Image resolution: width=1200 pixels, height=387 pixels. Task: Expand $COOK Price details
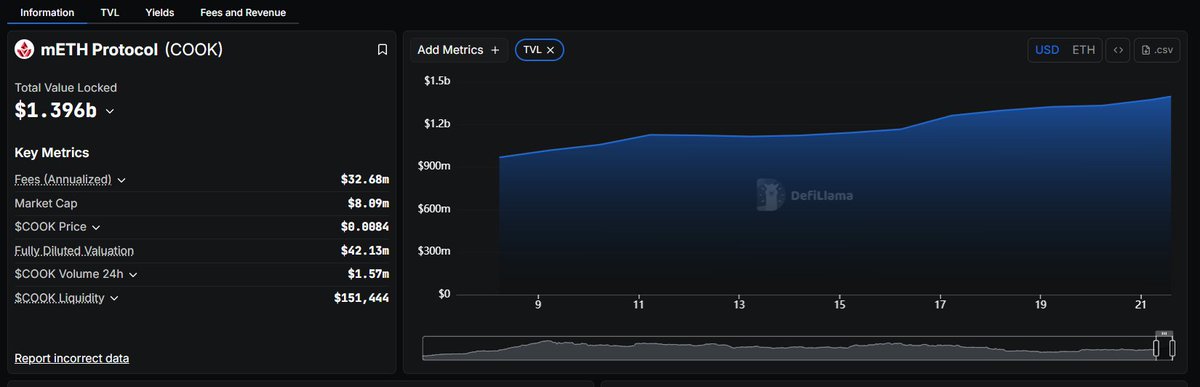(x=96, y=227)
